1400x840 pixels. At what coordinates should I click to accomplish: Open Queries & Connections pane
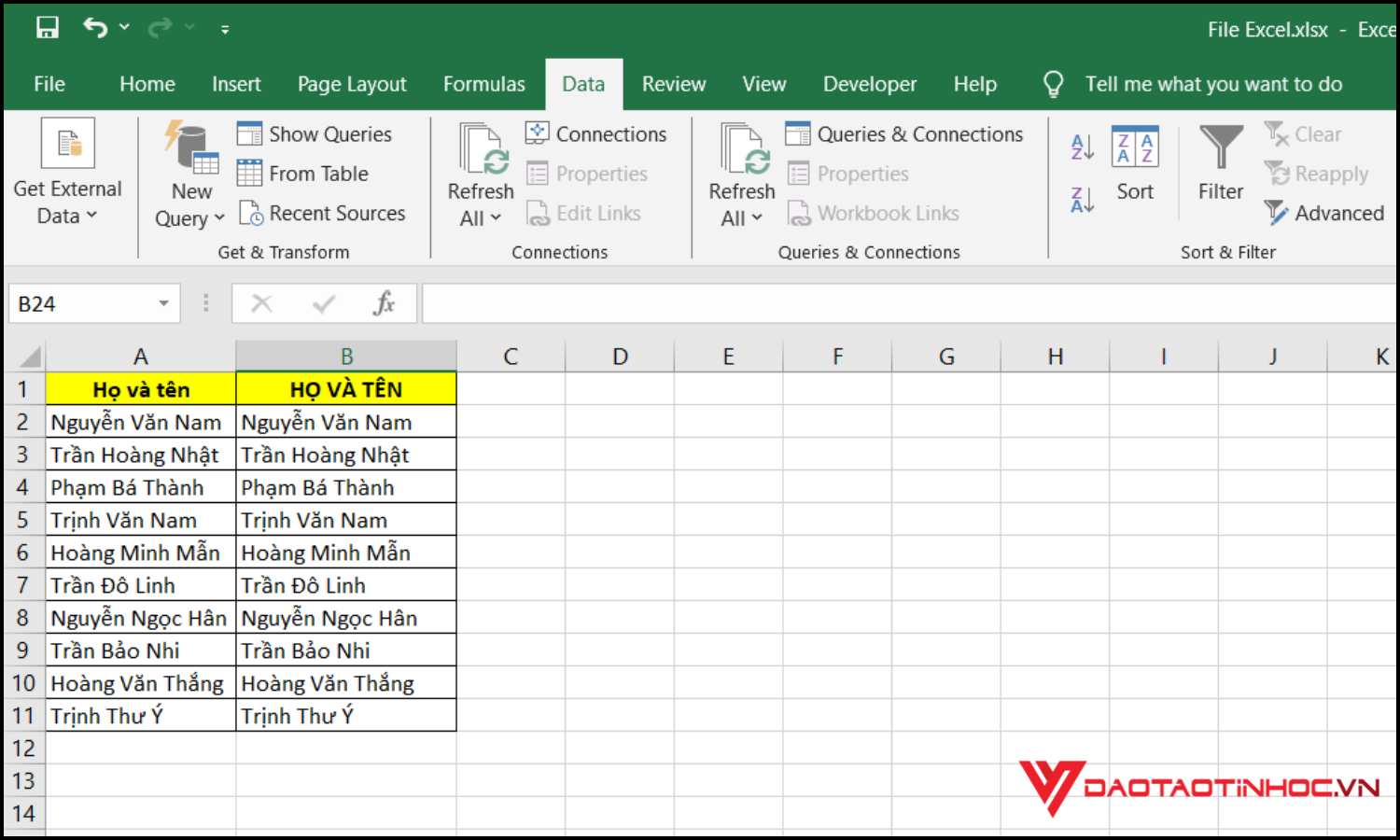click(x=904, y=134)
